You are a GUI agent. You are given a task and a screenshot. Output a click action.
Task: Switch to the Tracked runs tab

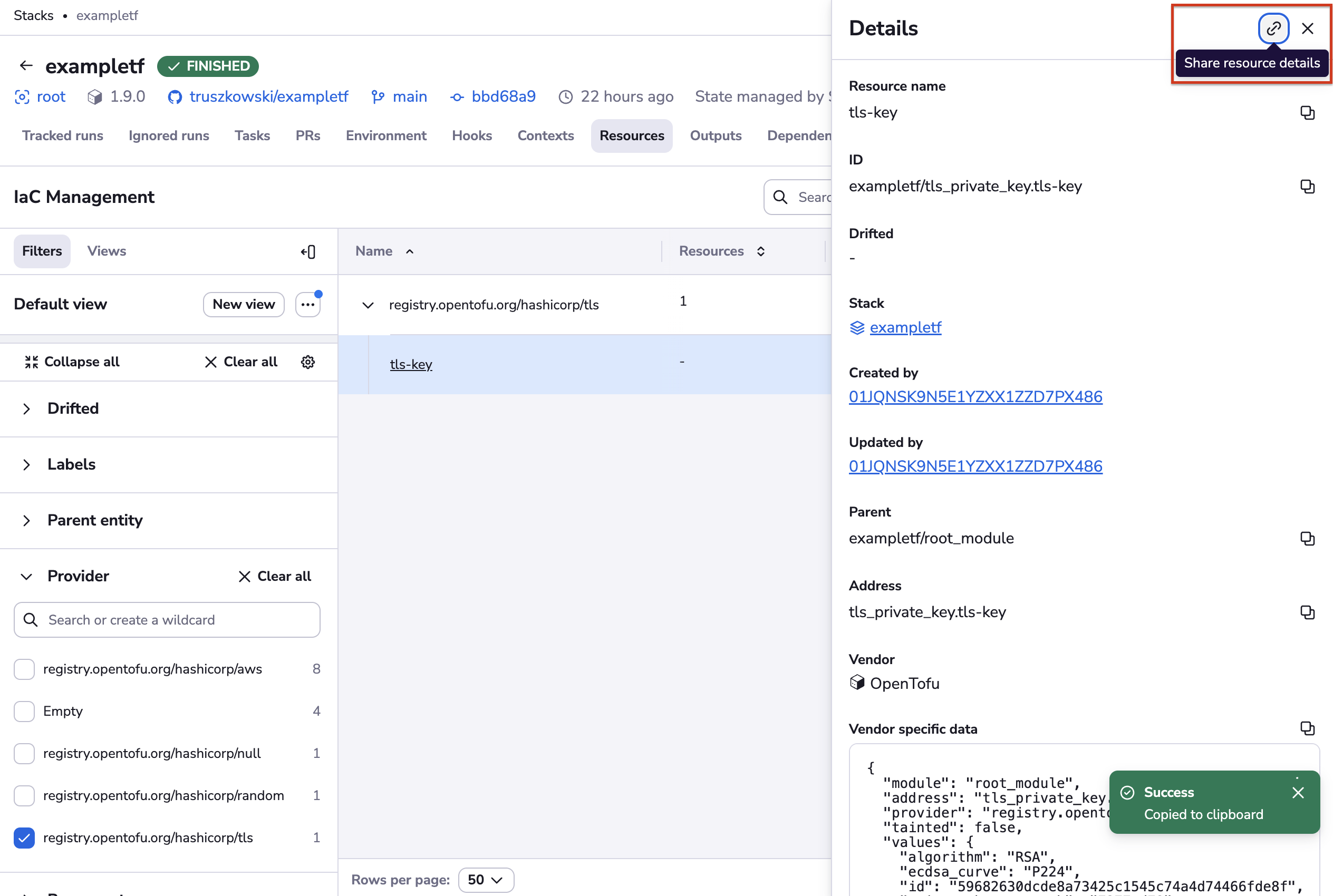[63, 135]
